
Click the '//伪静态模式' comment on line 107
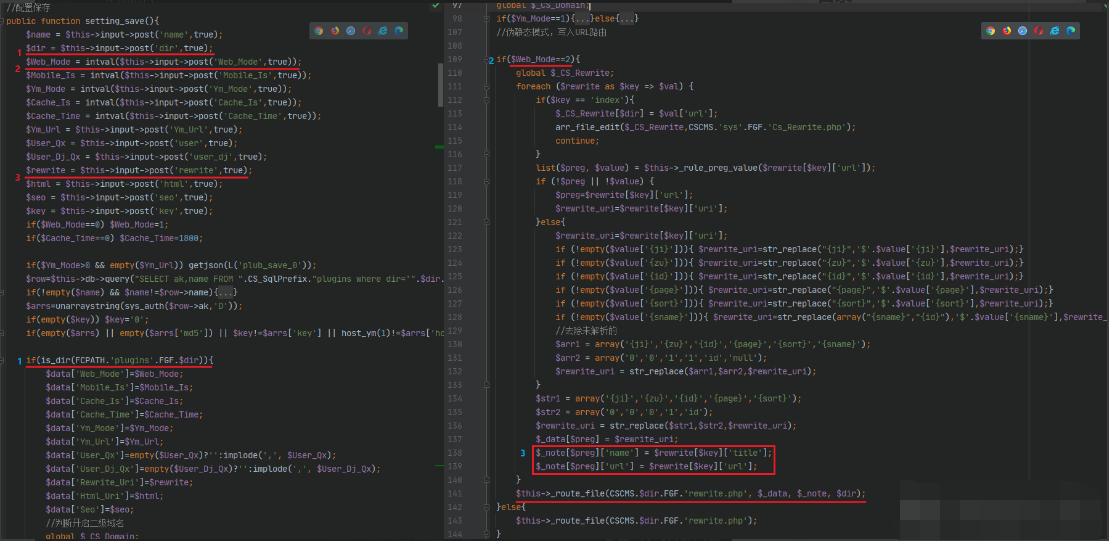(x=552, y=33)
